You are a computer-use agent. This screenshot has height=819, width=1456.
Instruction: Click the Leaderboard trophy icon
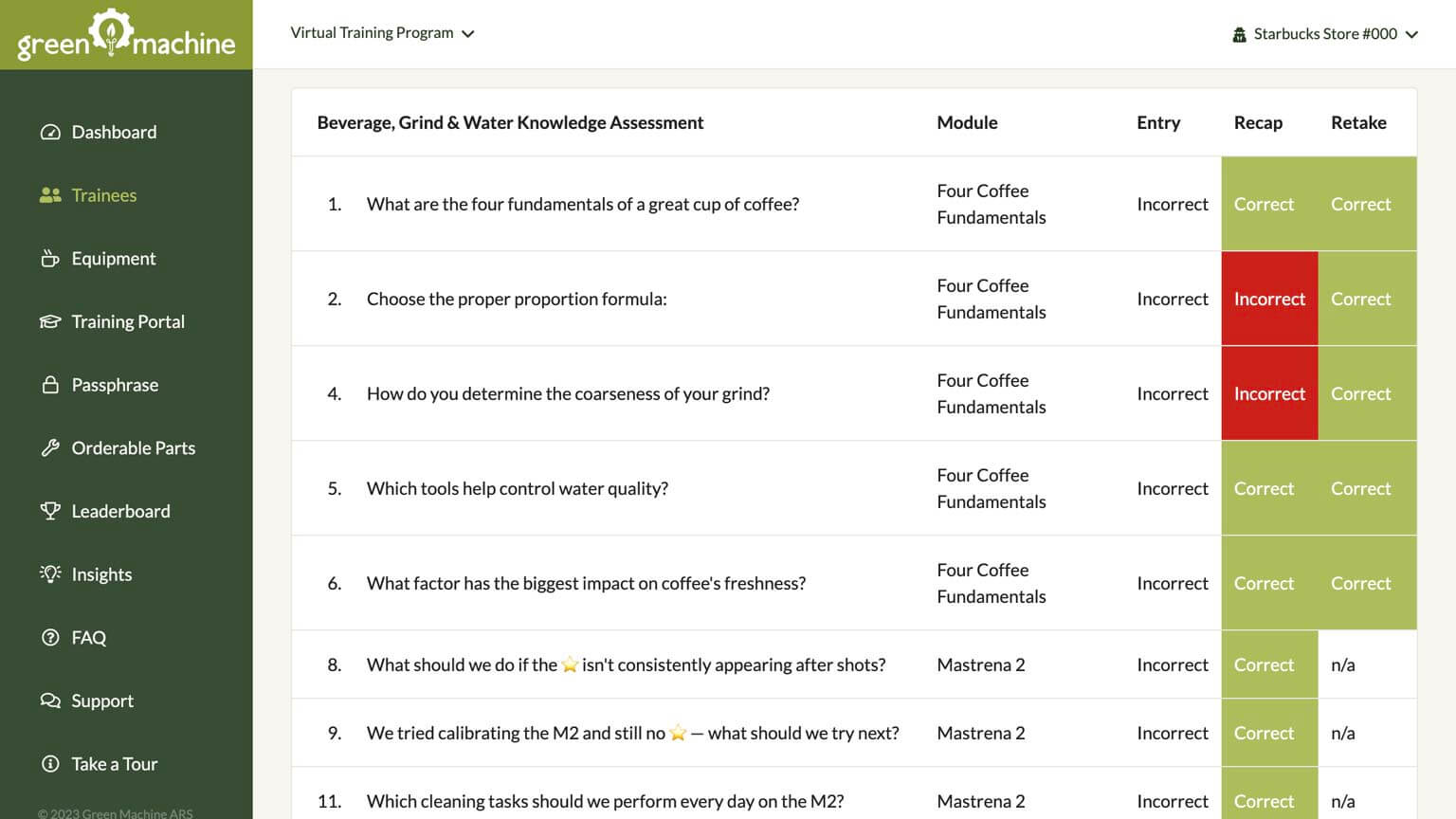(50, 511)
